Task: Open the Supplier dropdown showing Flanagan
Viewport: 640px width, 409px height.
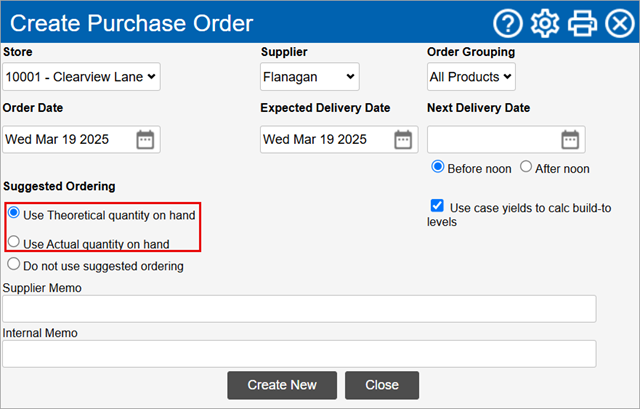Action: click(310, 77)
